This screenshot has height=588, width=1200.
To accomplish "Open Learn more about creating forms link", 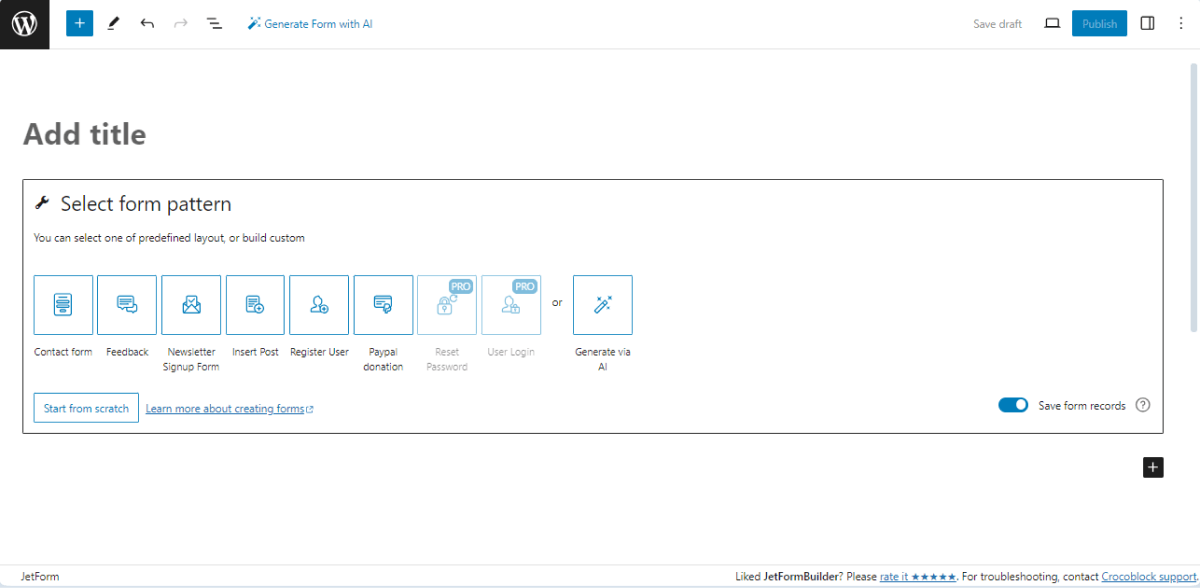I will 229,409.
